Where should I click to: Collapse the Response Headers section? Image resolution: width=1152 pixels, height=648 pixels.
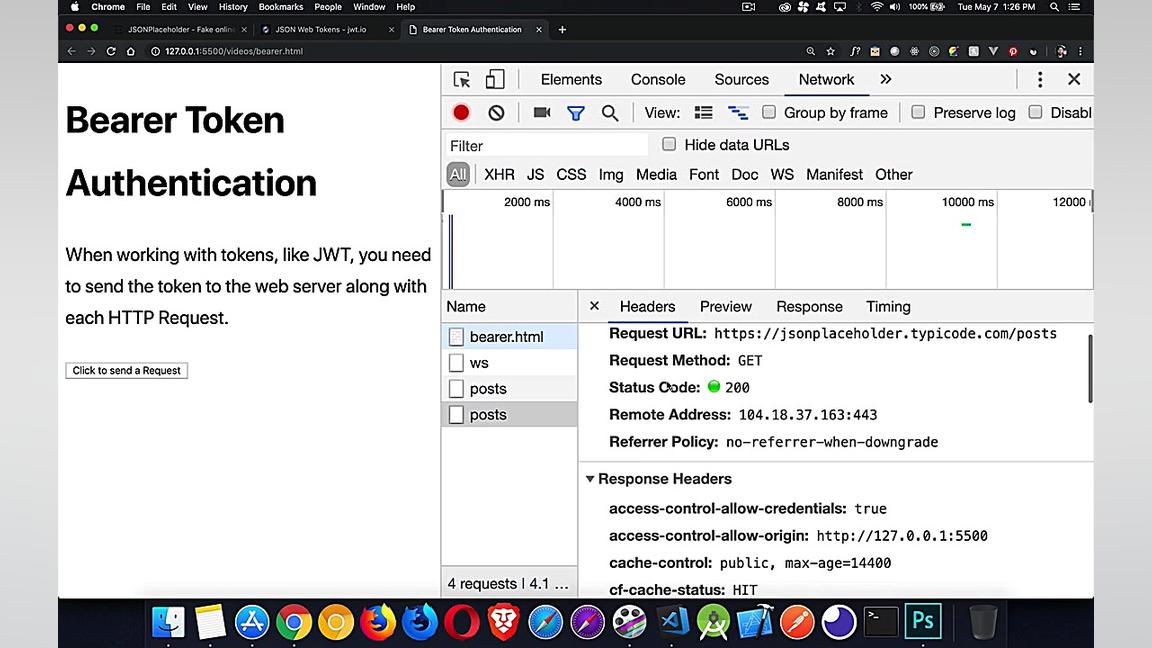click(x=590, y=479)
